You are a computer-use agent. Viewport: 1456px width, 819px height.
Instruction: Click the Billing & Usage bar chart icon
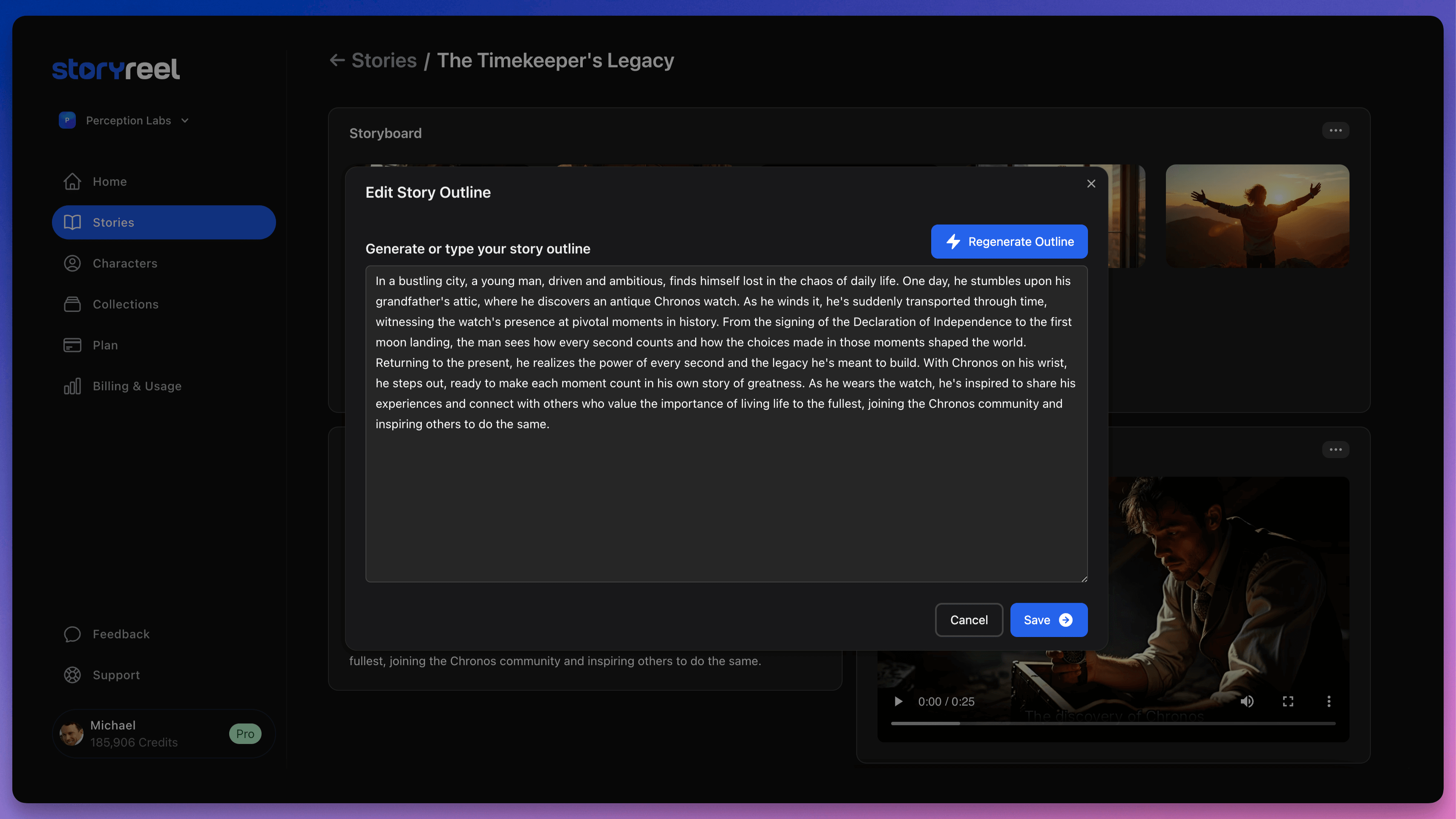73,386
